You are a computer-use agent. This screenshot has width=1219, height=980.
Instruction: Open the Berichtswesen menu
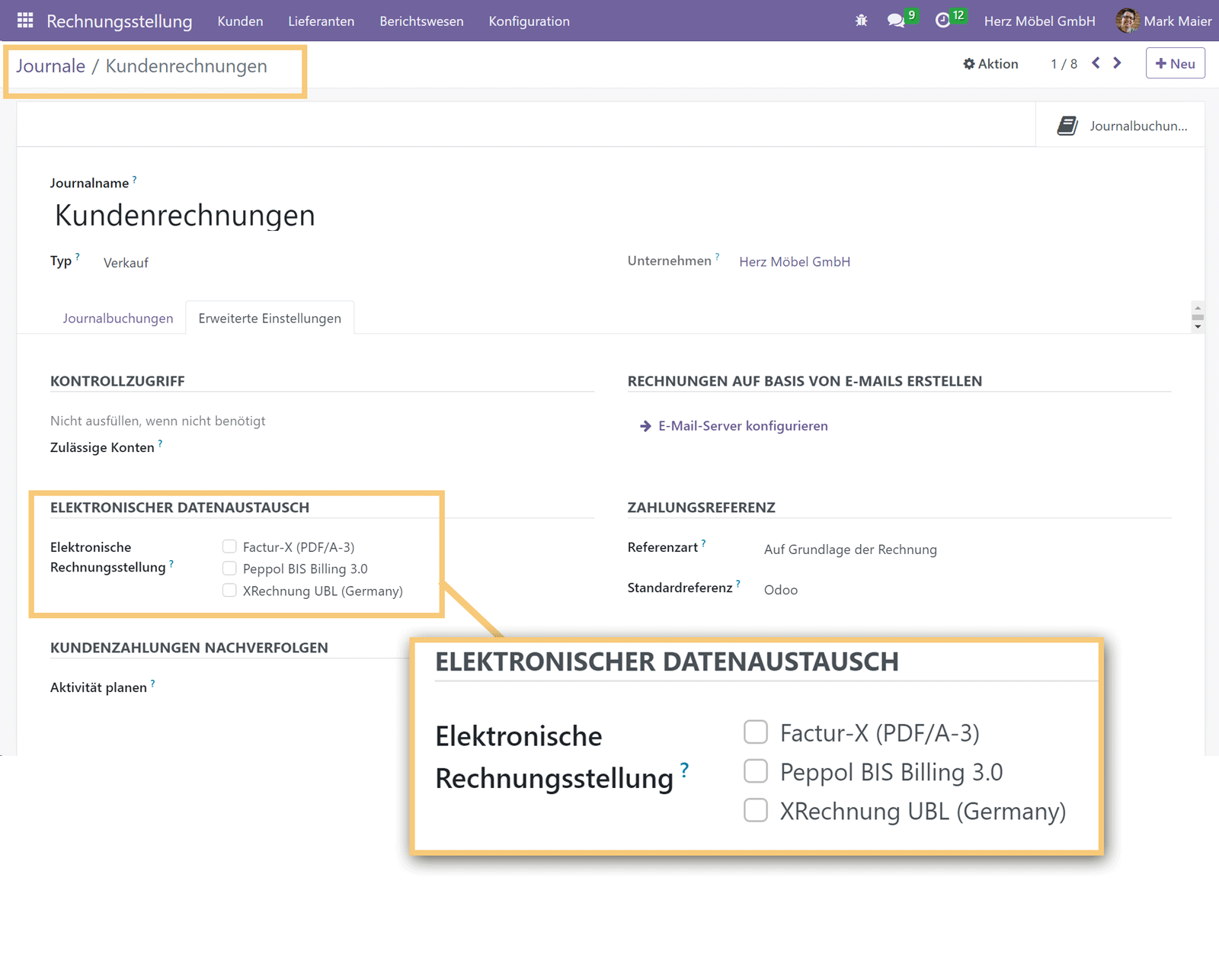pyautogui.click(x=421, y=21)
